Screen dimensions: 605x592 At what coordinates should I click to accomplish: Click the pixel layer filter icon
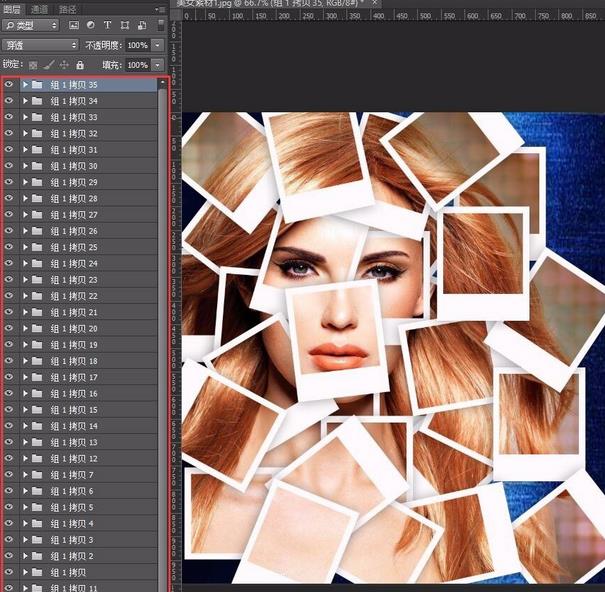click(75, 25)
